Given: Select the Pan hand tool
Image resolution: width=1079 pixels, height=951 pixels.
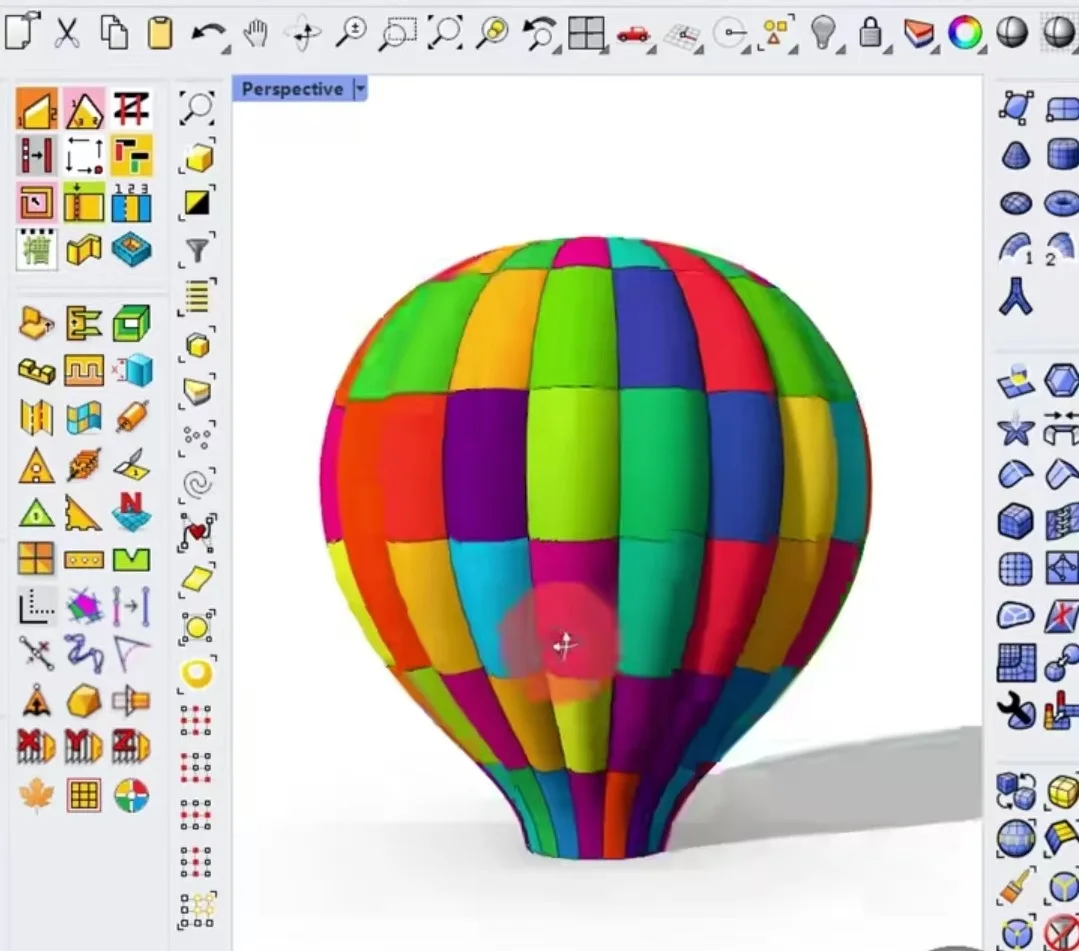Looking at the screenshot, I should click(256, 33).
